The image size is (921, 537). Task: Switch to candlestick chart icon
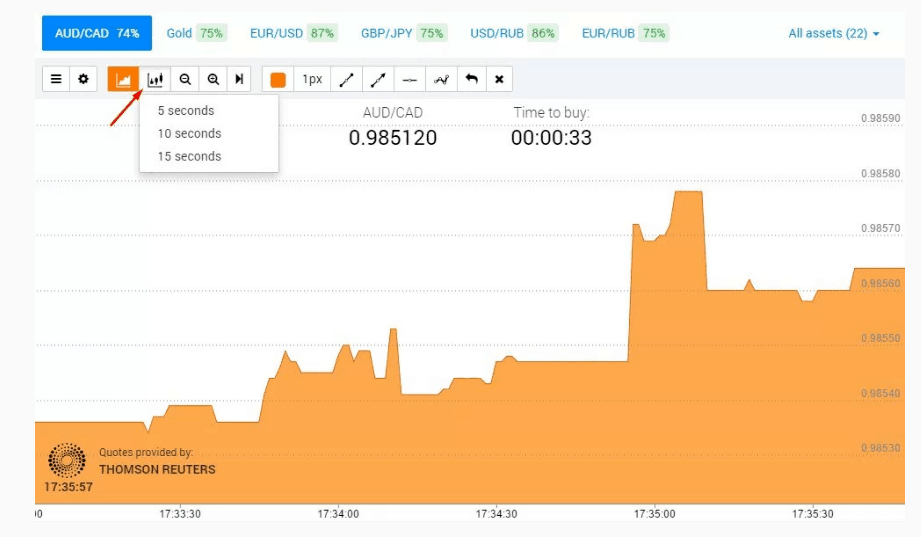tap(155, 79)
